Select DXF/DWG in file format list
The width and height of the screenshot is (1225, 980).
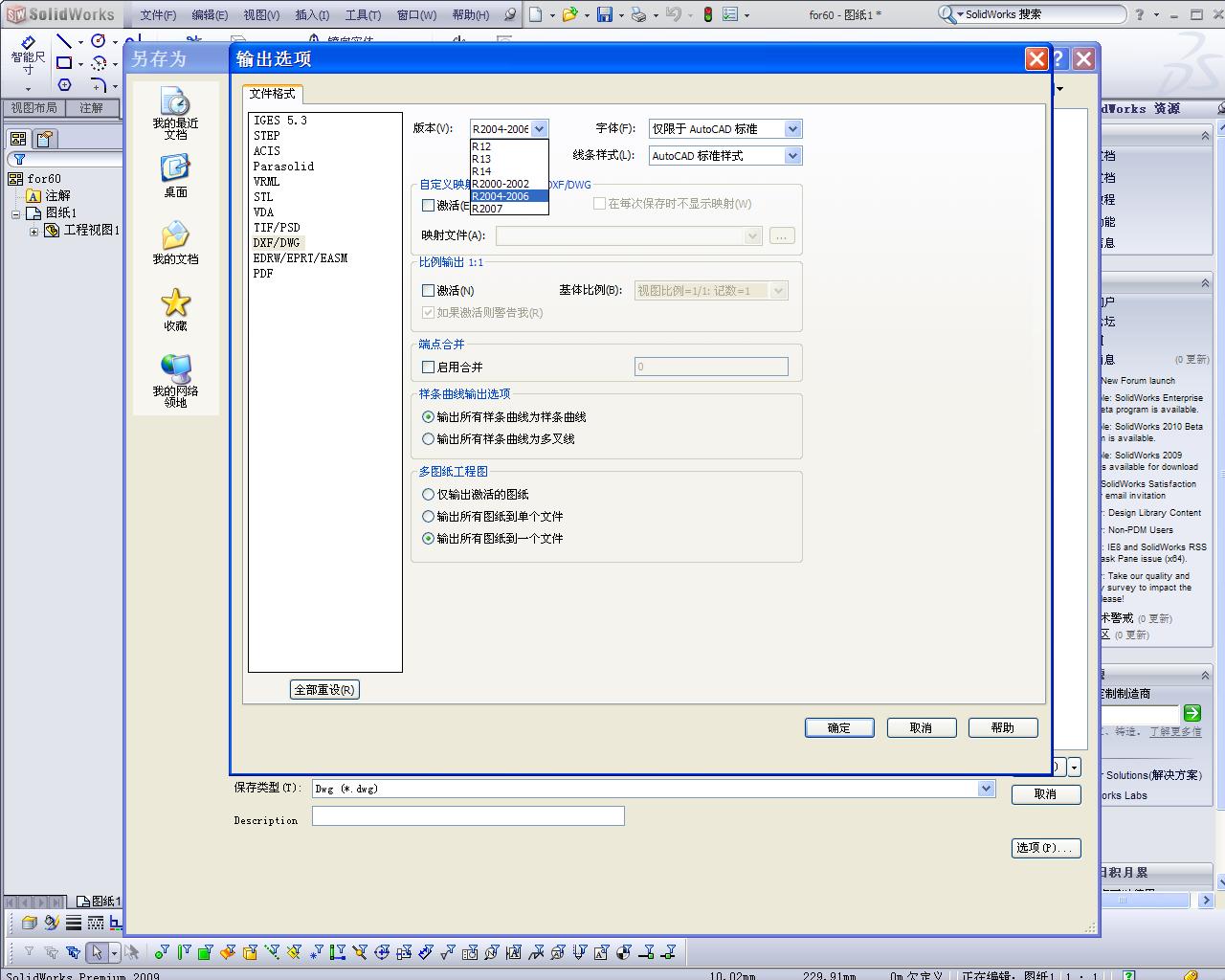[277, 243]
